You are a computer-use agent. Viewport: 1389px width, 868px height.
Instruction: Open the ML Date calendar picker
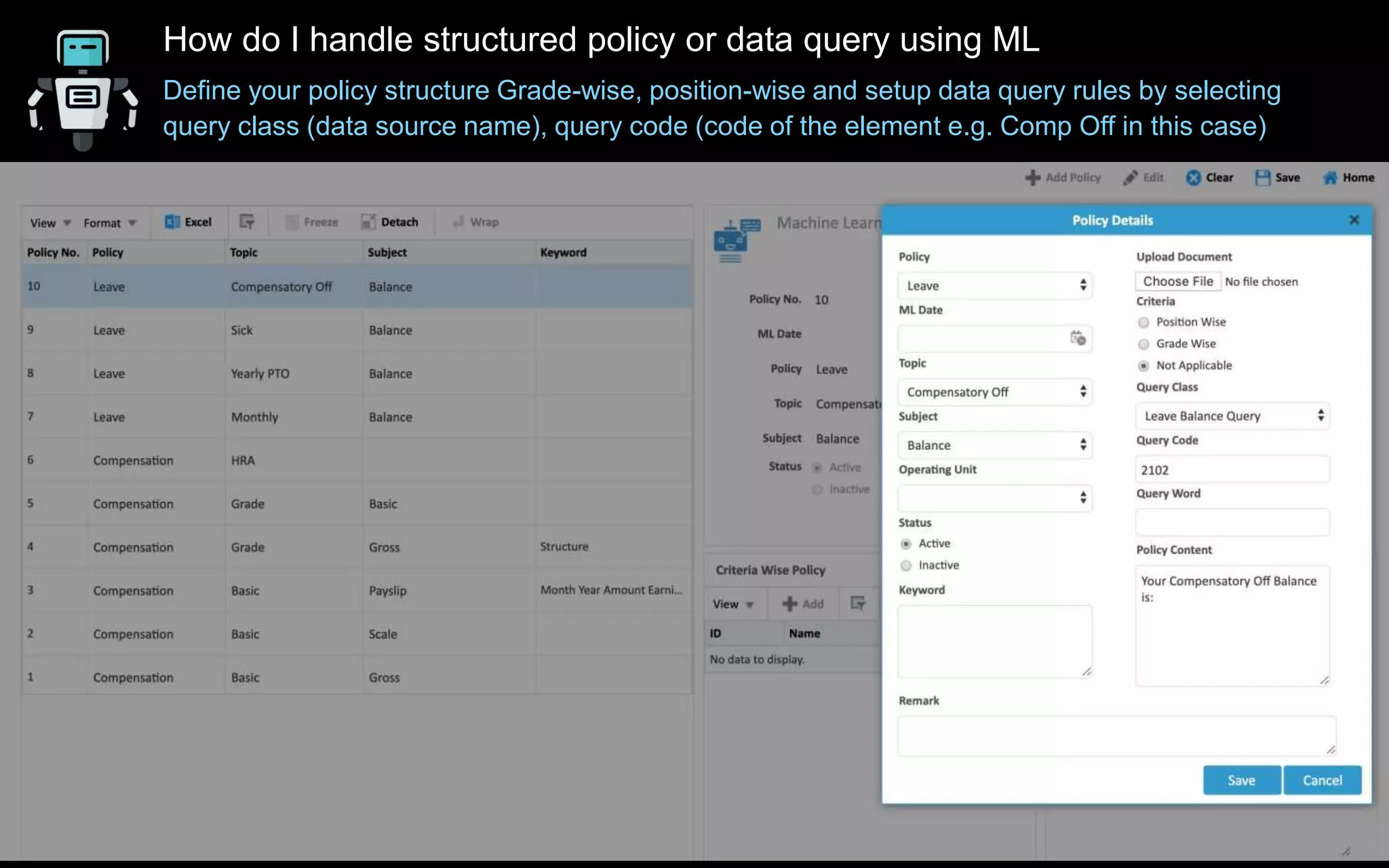pyautogui.click(x=1078, y=338)
